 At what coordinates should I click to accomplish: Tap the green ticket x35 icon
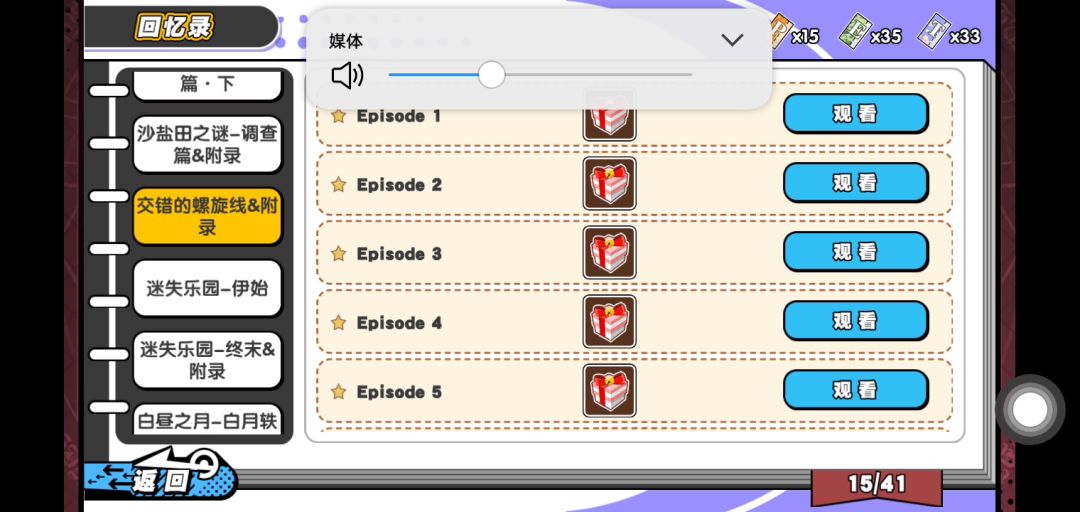855,32
